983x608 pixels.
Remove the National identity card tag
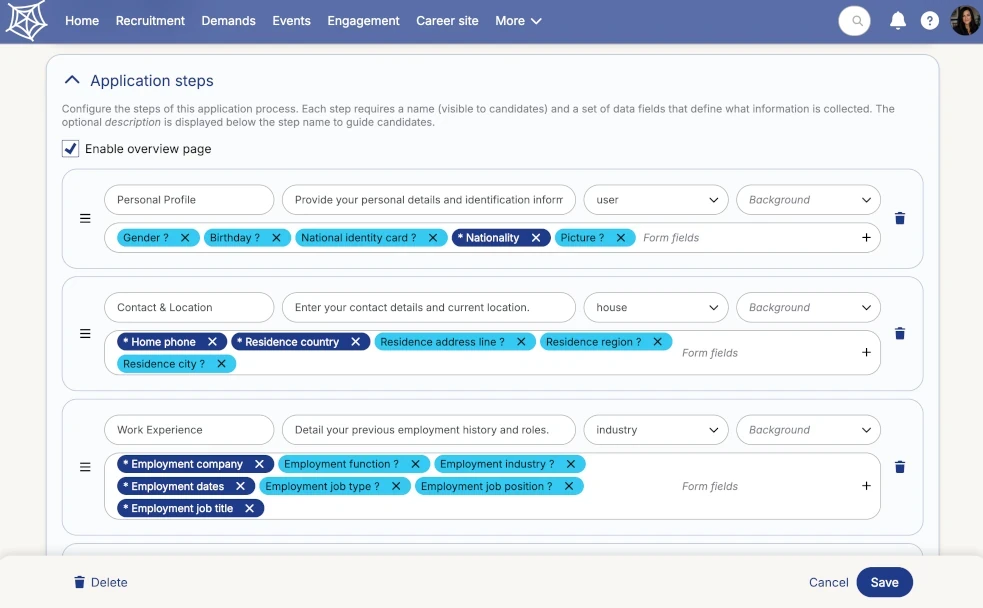433,238
